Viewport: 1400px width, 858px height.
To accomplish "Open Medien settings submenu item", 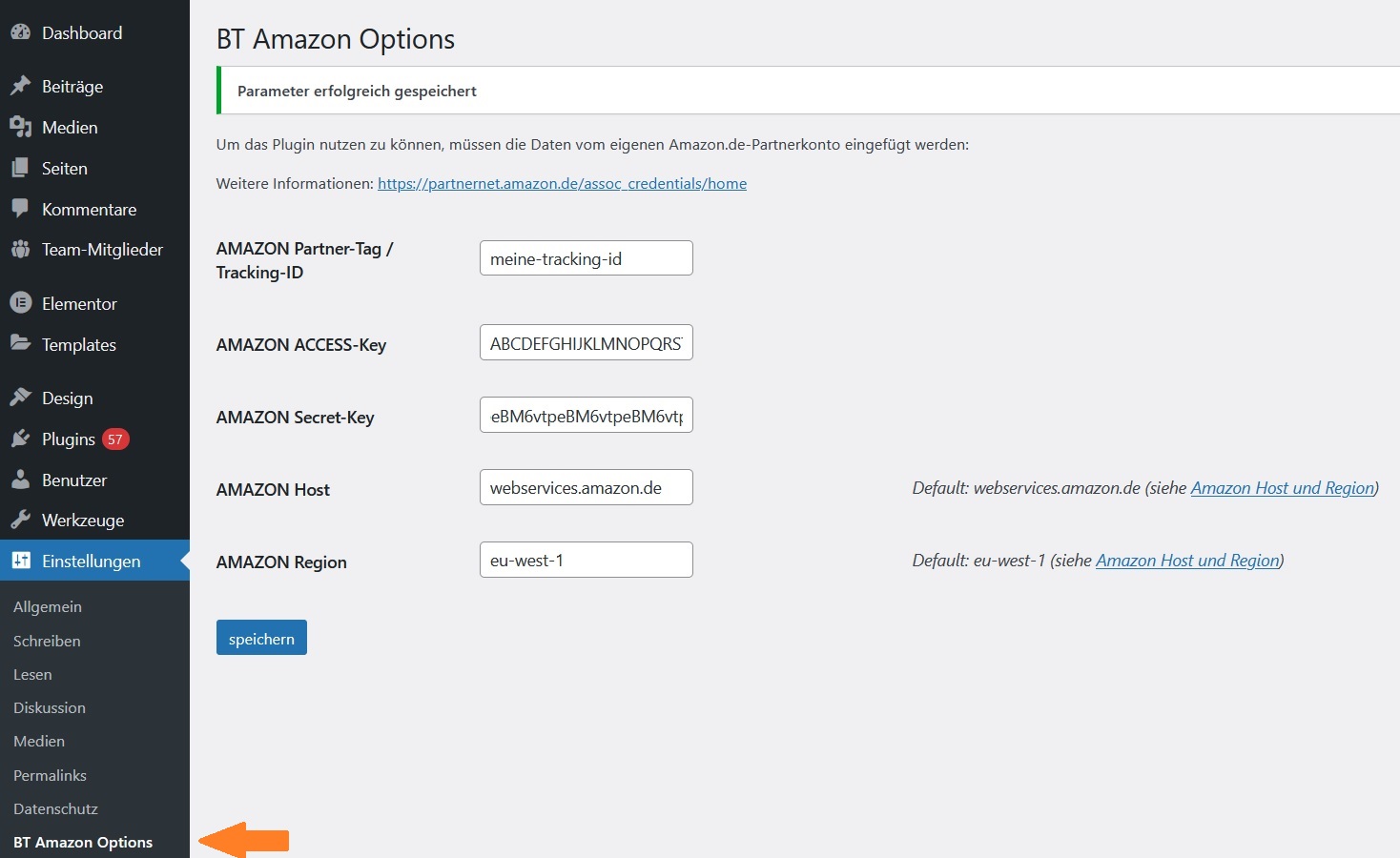I will pos(39,741).
